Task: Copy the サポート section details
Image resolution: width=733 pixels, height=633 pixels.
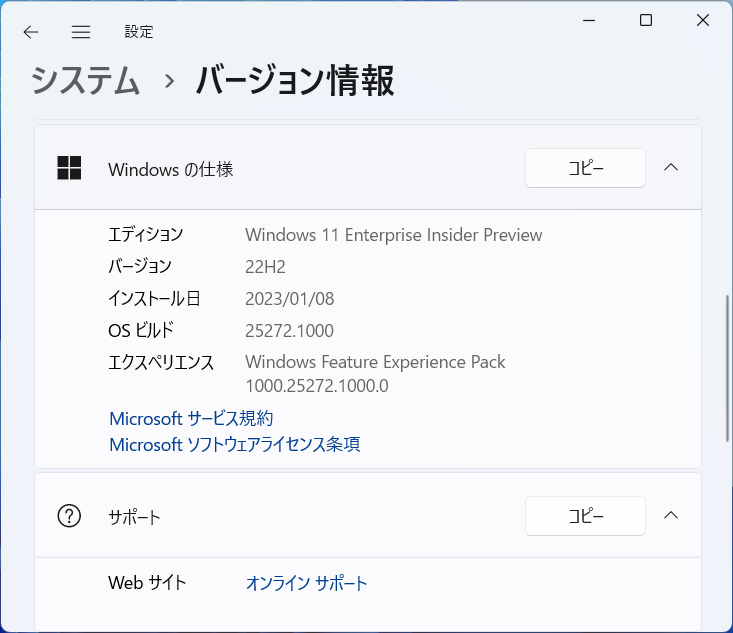Action: (x=585, y=516)
